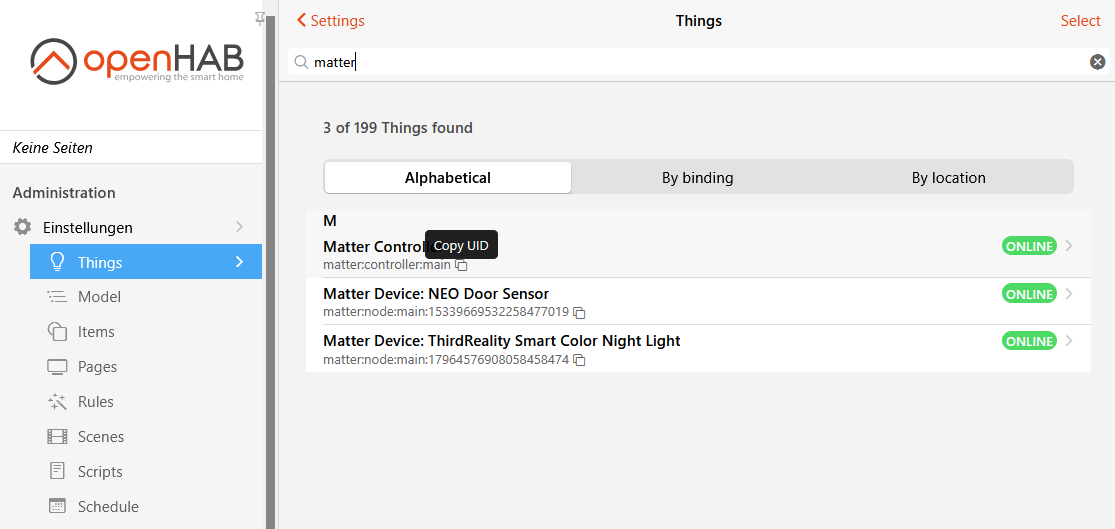Open Model from the sidebar
Screen dimensions: 1115x529
[99, 297]
